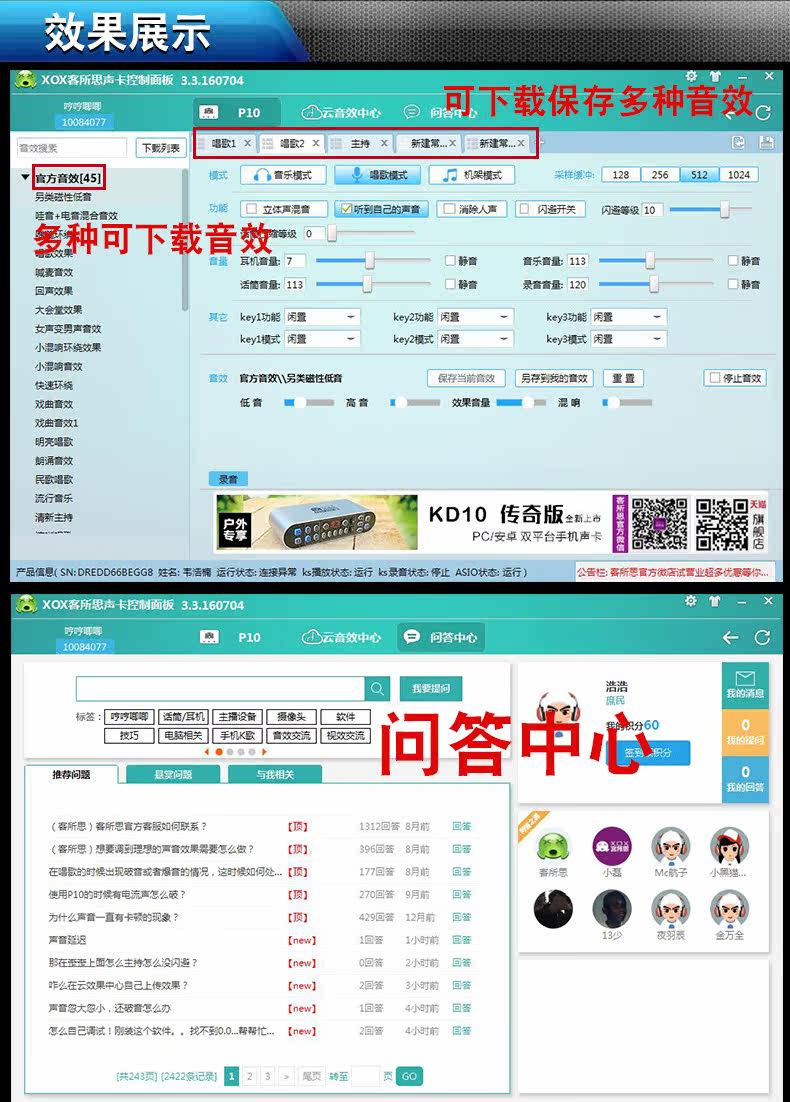
Task: Click 耳机音量 slider handle
Action: coord(369,261)
